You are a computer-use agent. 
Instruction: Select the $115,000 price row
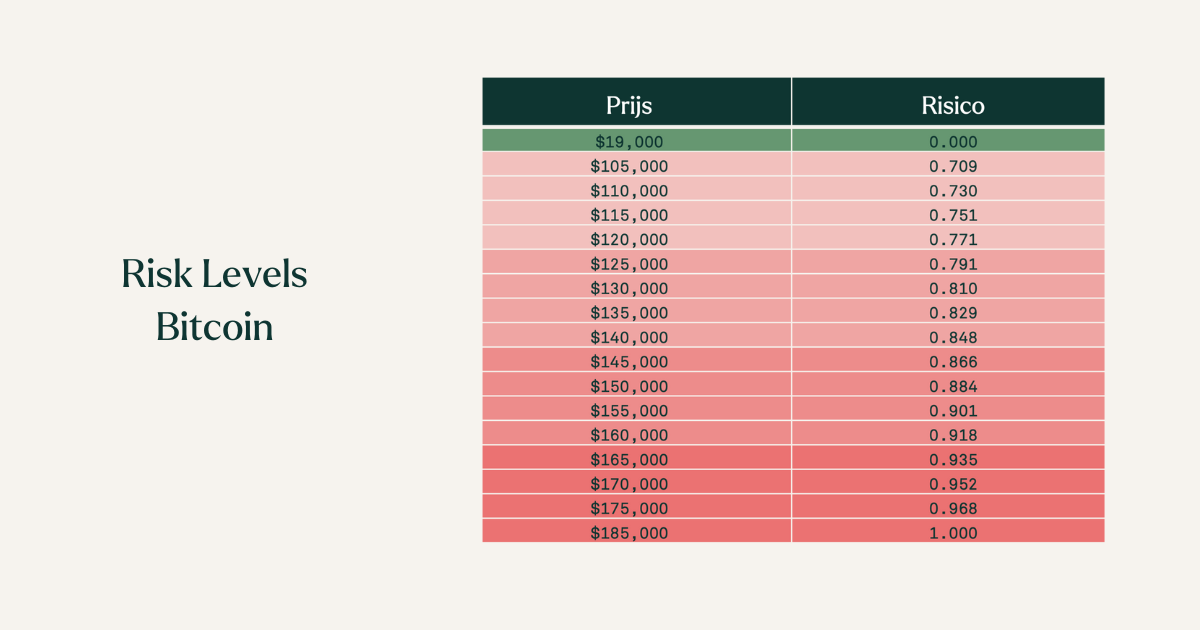793,215
